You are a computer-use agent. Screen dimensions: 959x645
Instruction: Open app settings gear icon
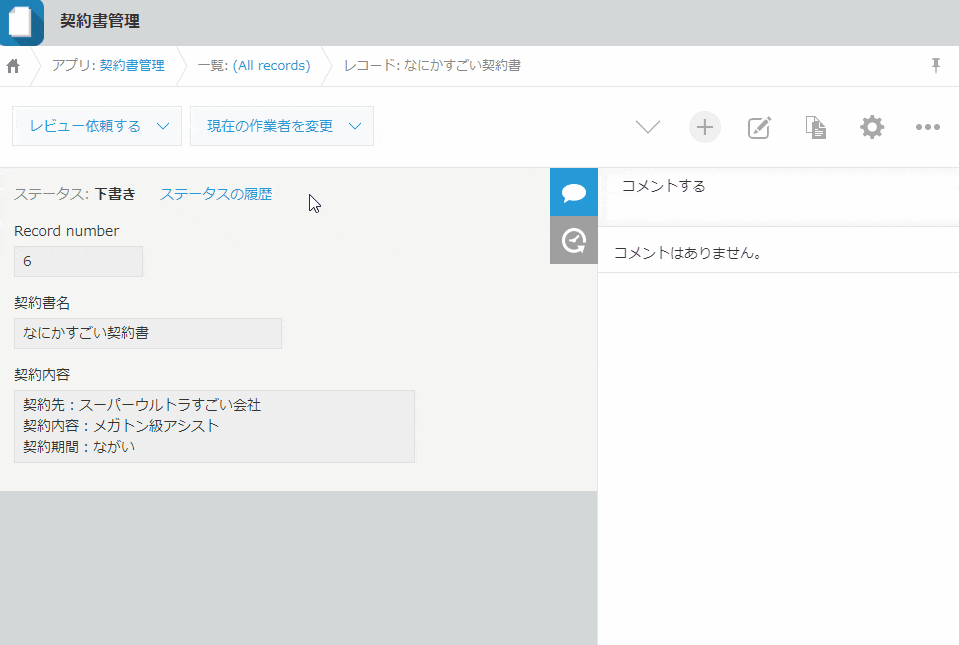(x=872, y=127)
